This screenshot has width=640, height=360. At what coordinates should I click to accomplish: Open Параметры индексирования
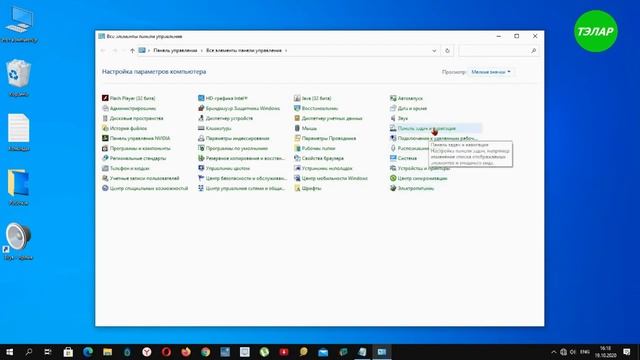(233, 138)
